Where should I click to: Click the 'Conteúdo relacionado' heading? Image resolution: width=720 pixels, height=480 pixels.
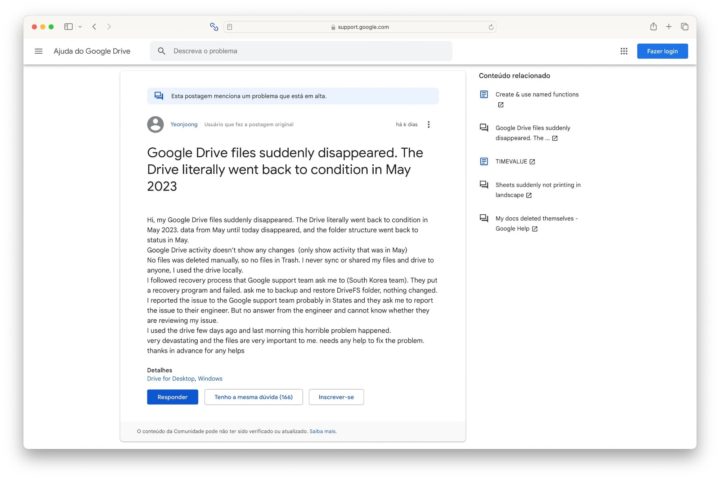click(514, 75)
